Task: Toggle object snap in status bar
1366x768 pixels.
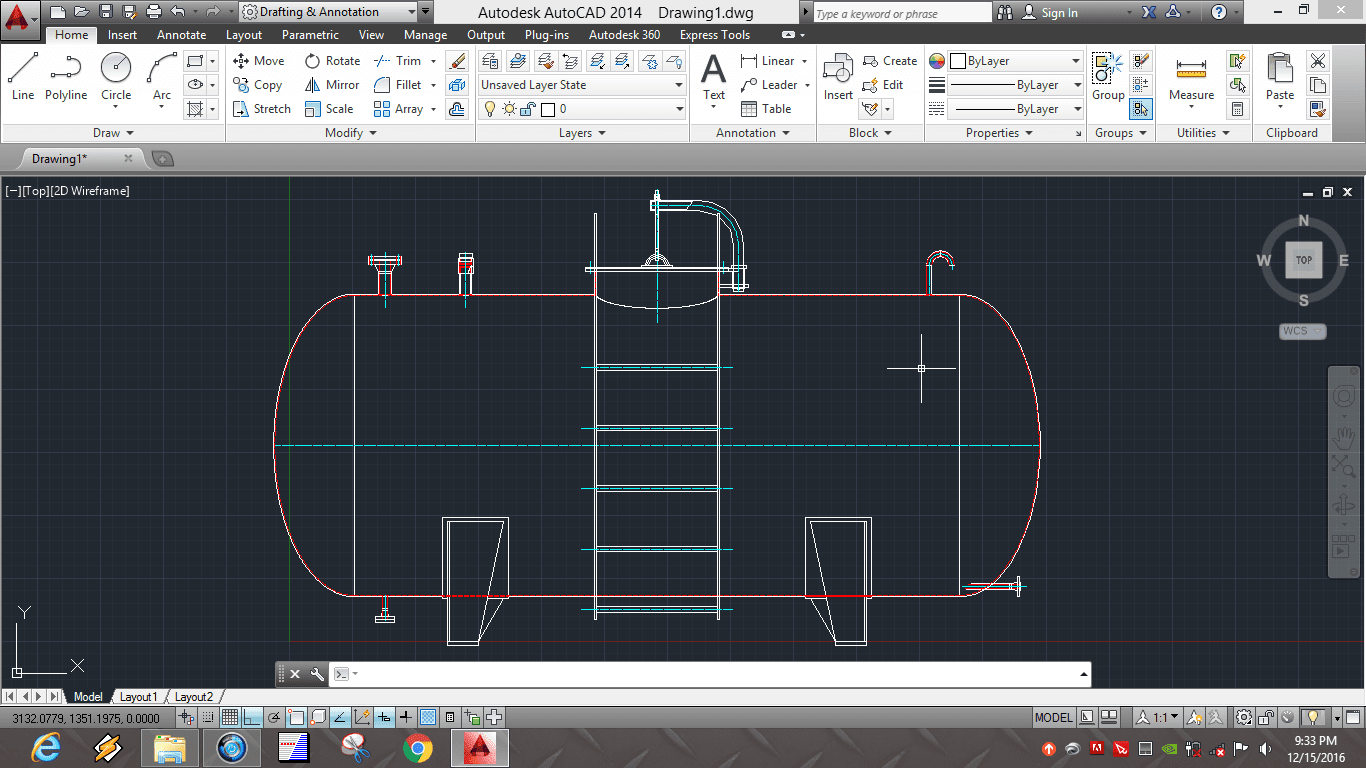Action: pos(296,716)
